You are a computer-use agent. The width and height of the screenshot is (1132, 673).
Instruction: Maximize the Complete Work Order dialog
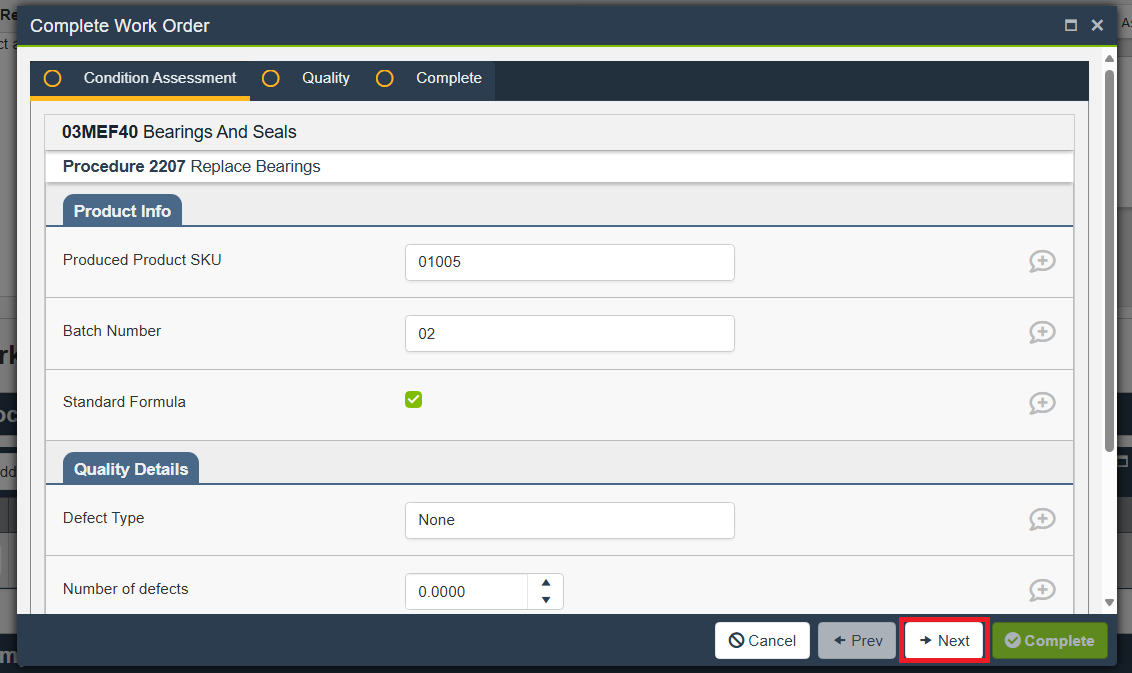click(x=1071, y=26)
